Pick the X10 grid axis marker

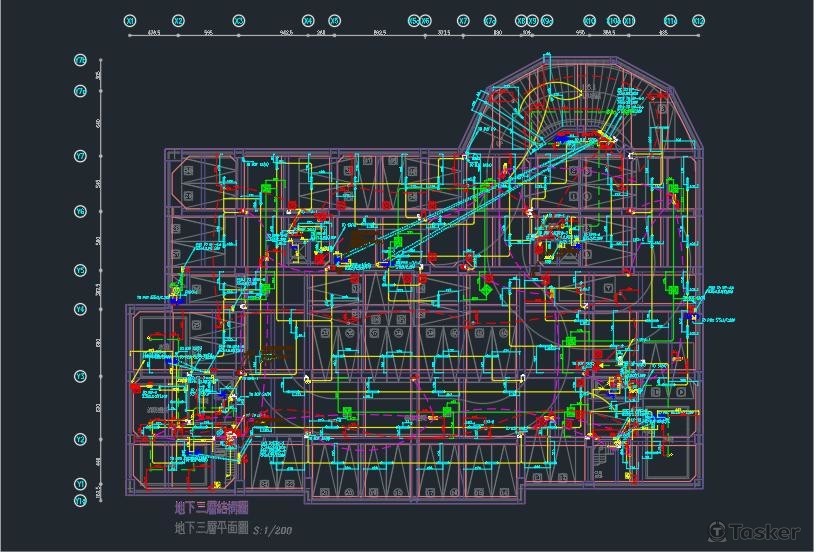589,20
